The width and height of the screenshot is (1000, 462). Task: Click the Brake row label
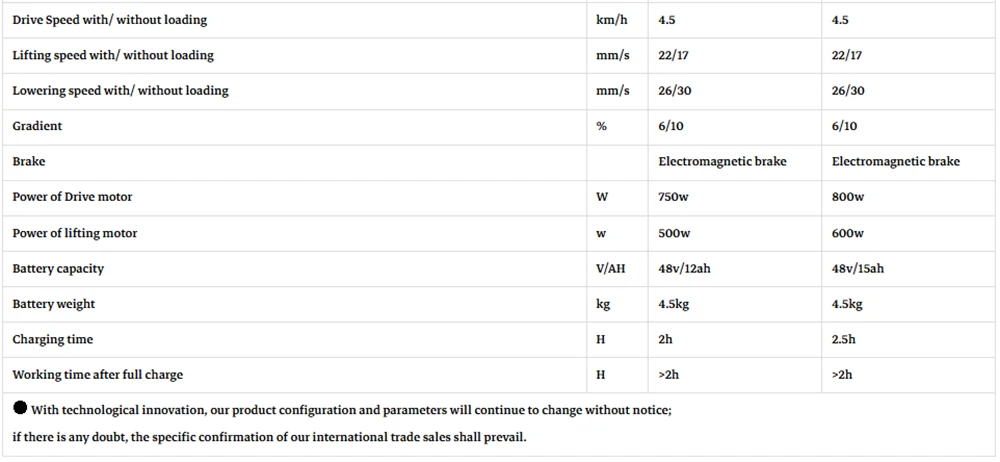(x=29, y=161)
